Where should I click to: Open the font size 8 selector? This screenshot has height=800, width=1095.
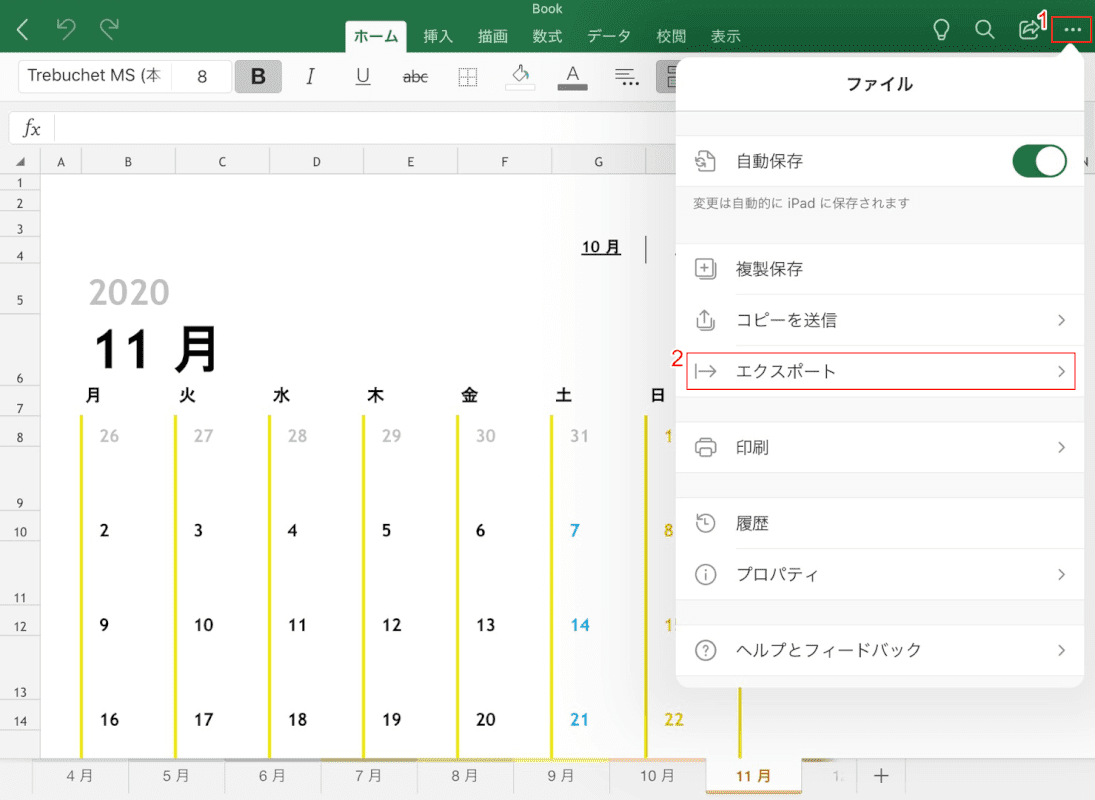coord(202,76)
